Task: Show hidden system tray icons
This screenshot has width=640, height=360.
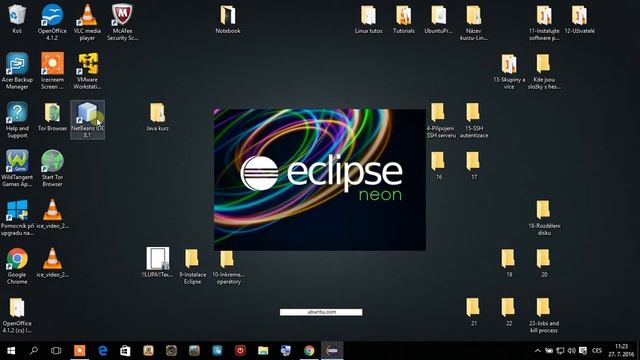Action: pyautogui.click(x=538, y=351)
